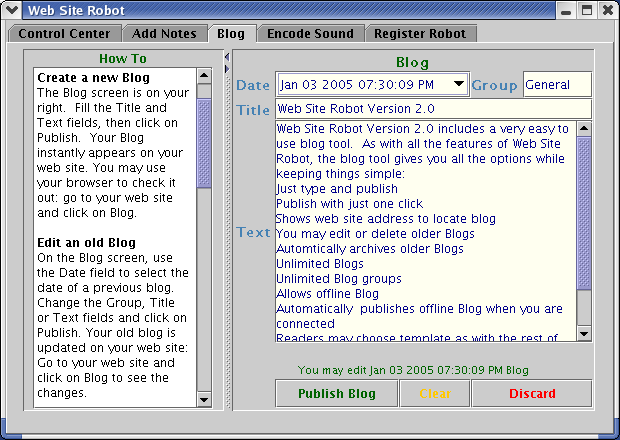Expand How To pane with right divider arrow
Viewport: 620px width, 440px height.
click(x=227, y=69)
